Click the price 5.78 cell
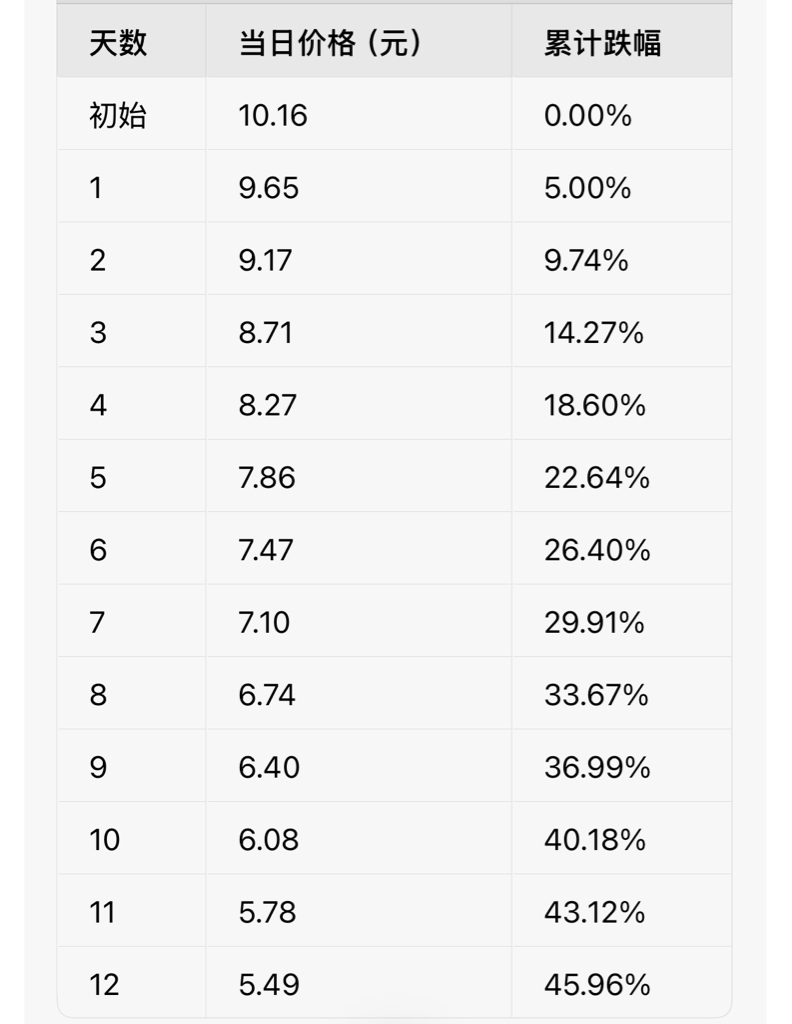The height and width of the screenshot is (1024, 792). (267, 912)
